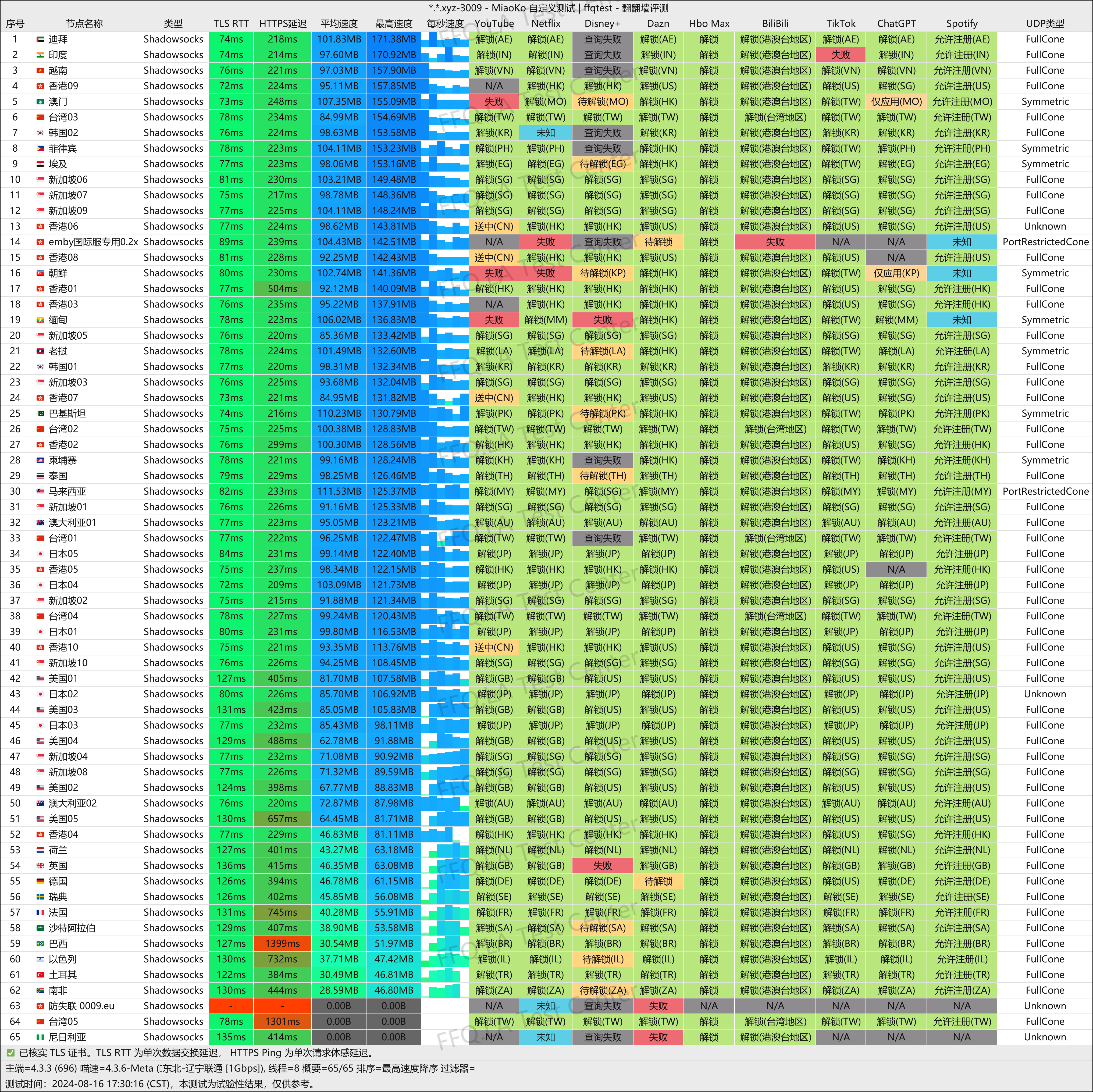Click the Disney+ column header
The image size is (1093, 1092).
tap(603, 24)
